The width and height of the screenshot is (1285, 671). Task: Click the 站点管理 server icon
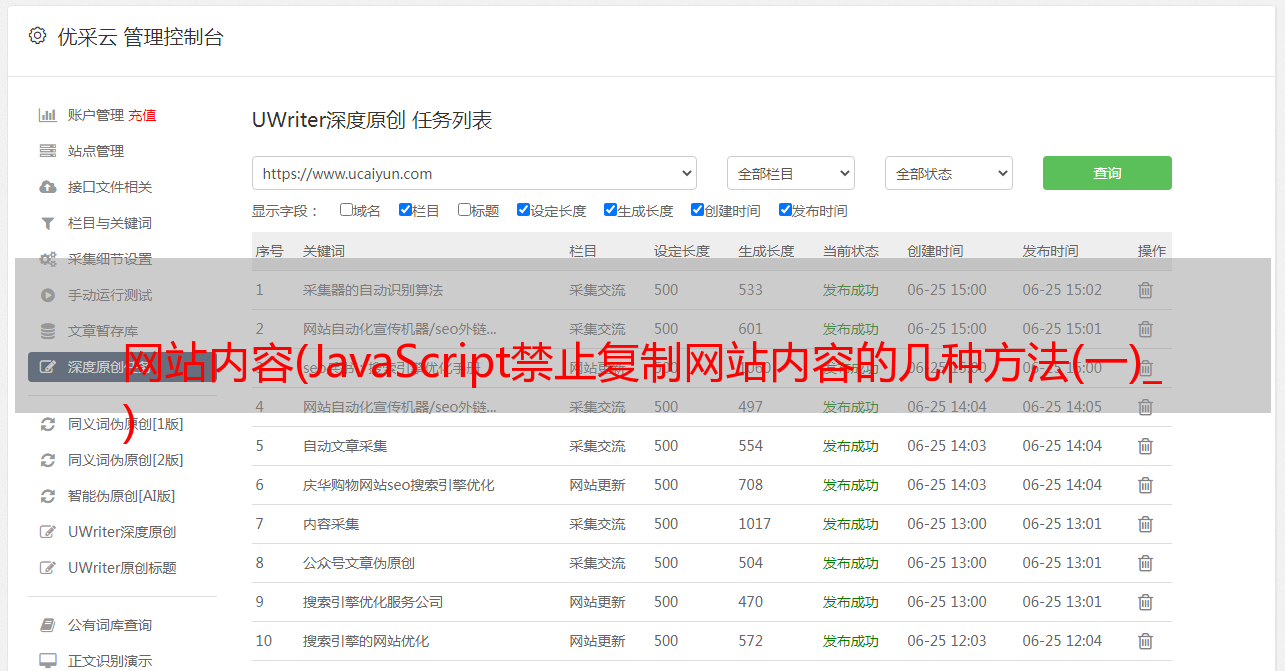[x=47, y=151]
